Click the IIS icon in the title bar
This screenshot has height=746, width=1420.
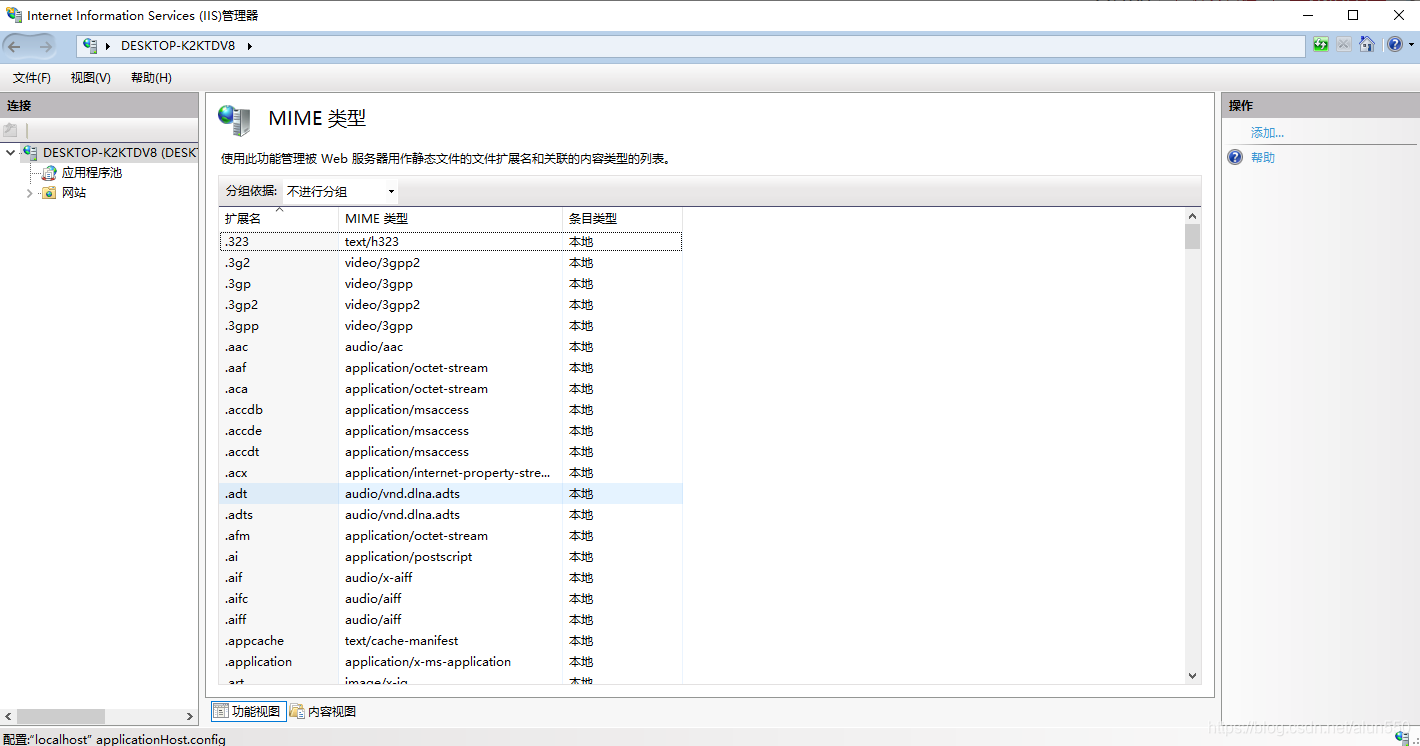point(14,15)
